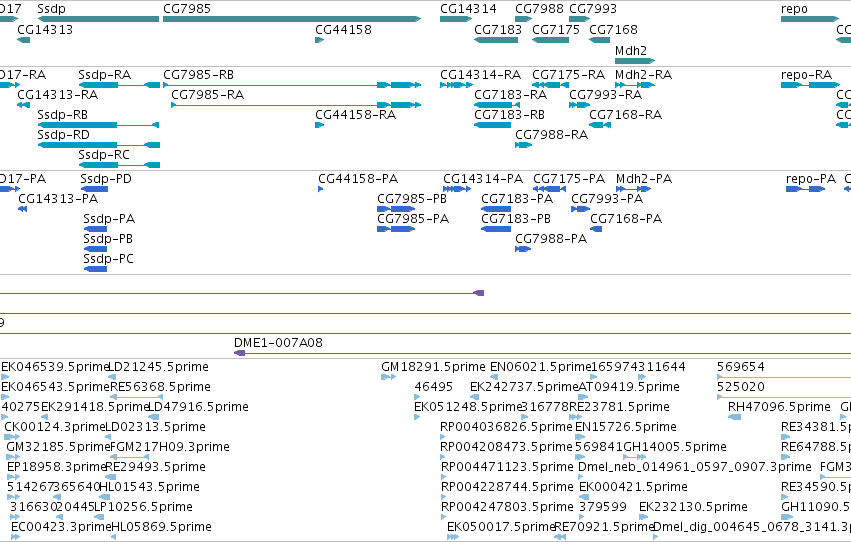Click the CG7985-RA transcript label
The image size is (851, 542).
(208, 94)
